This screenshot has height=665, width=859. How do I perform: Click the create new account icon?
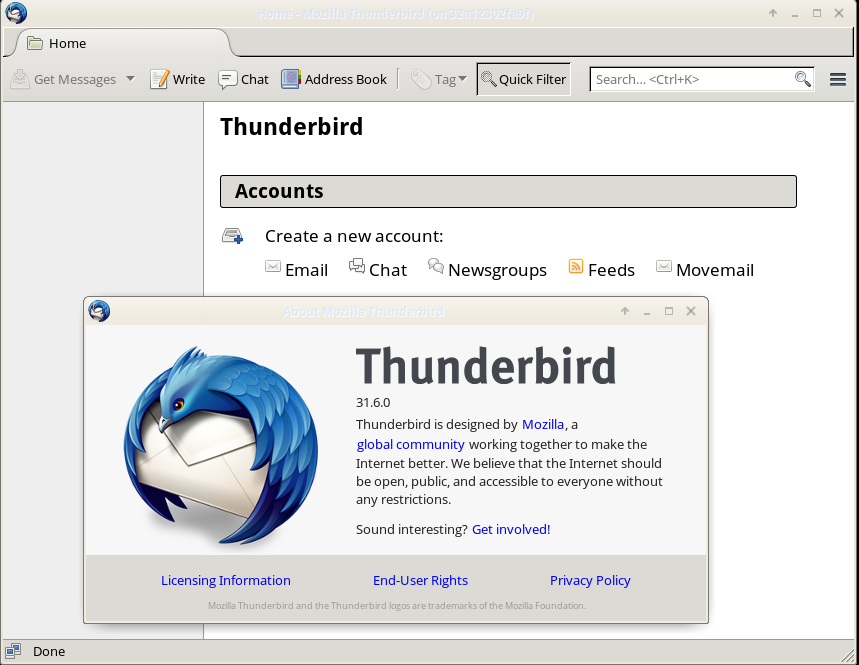[232, 235]
